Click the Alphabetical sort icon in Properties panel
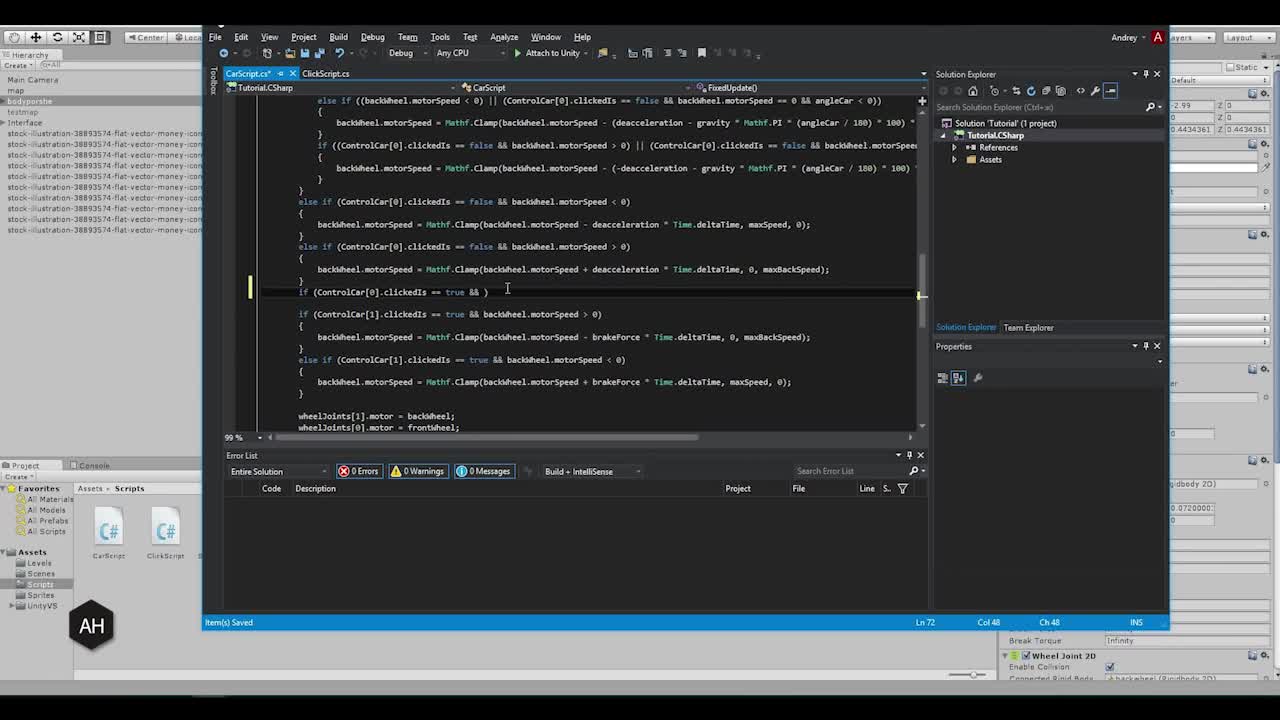 click(x=958, y=378)
